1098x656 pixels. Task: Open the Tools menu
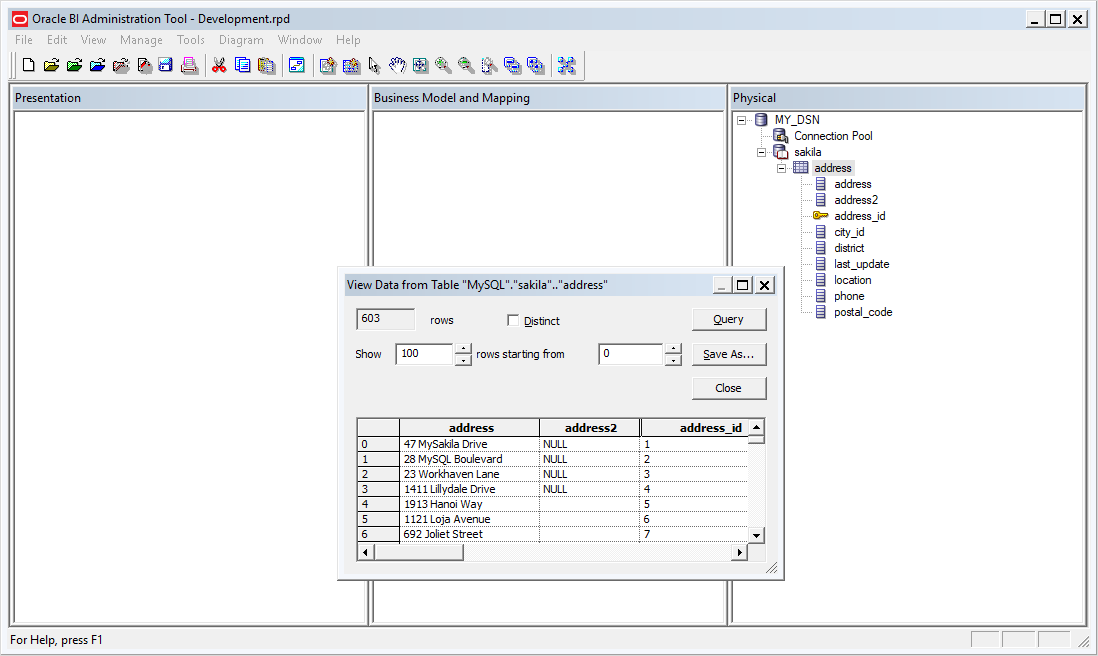click(190, 40)
